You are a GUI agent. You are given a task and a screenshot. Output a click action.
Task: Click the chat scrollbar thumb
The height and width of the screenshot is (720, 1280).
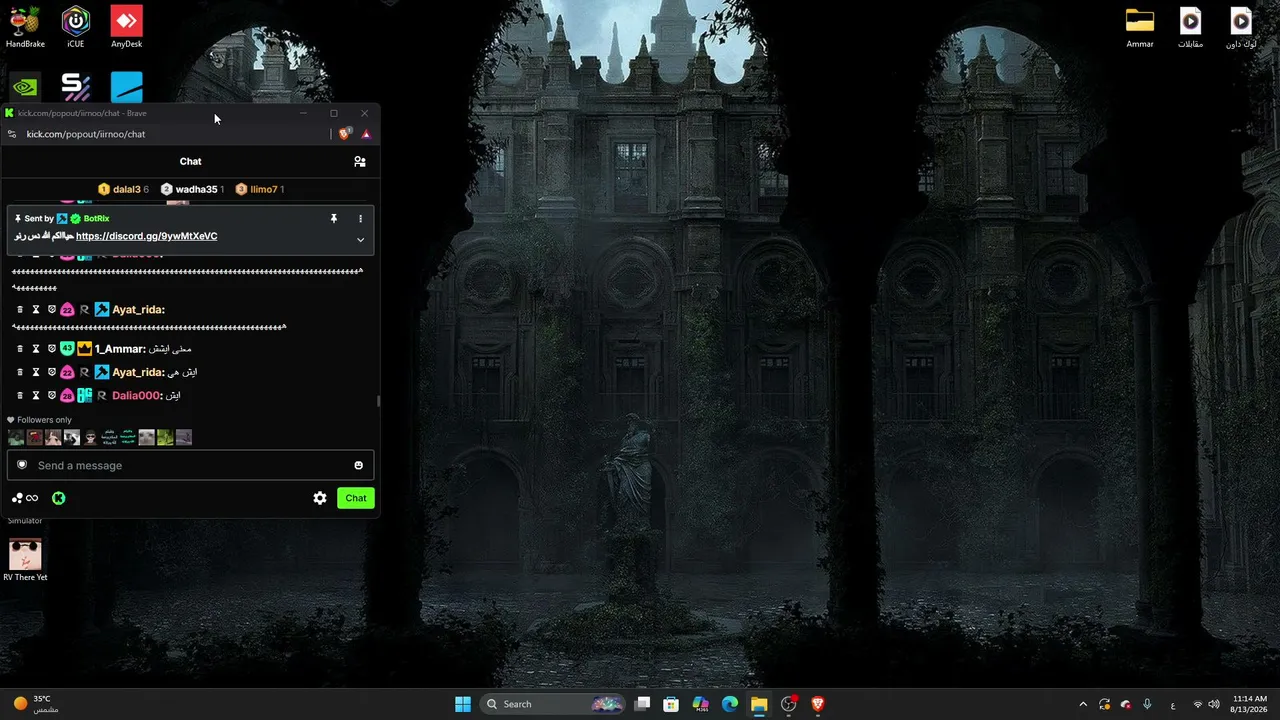[378, 401]
